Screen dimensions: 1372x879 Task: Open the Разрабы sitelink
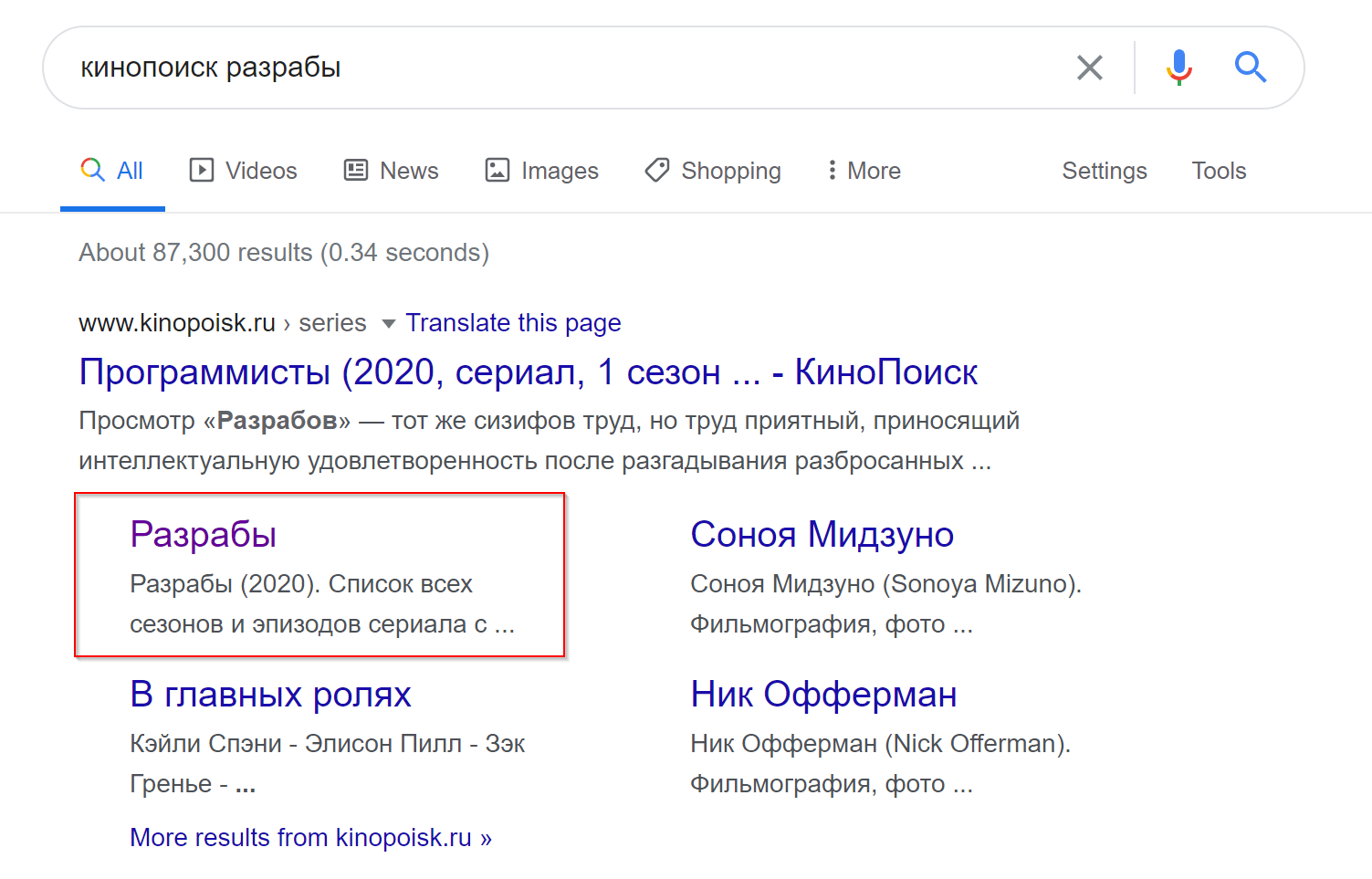click(203, 535)
